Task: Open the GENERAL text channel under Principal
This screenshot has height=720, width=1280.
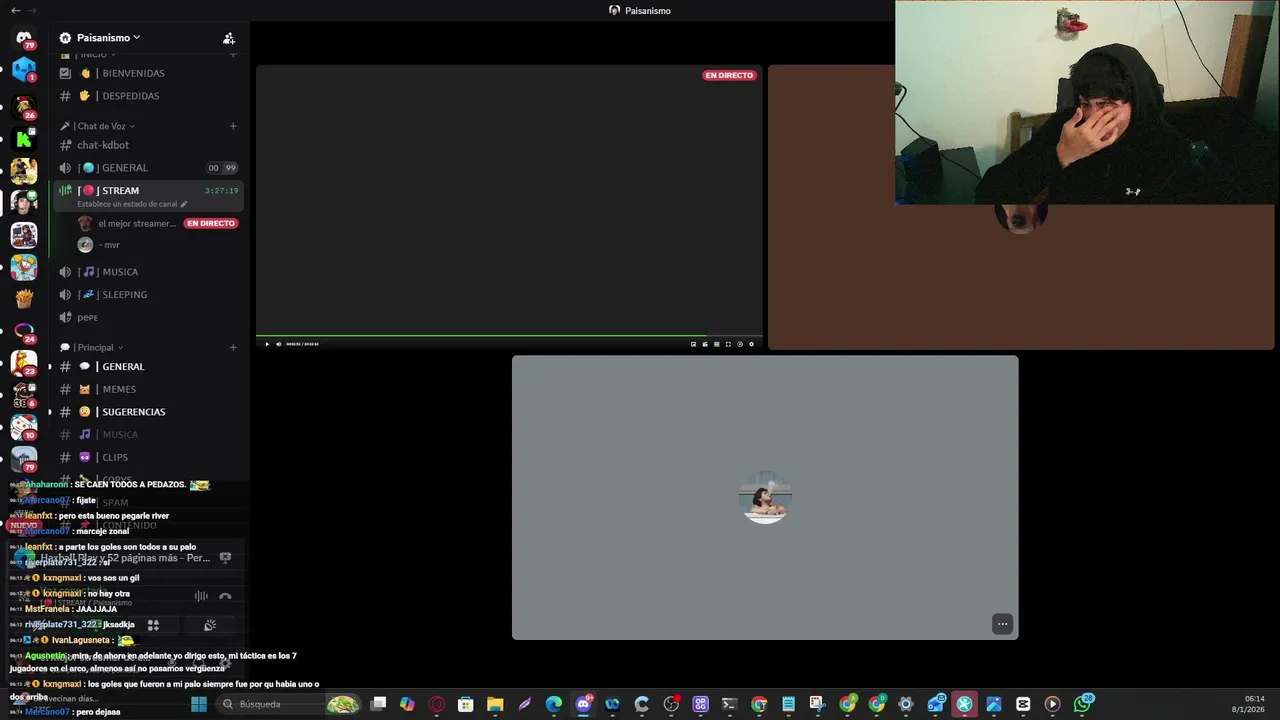Action: coord(147,367)
